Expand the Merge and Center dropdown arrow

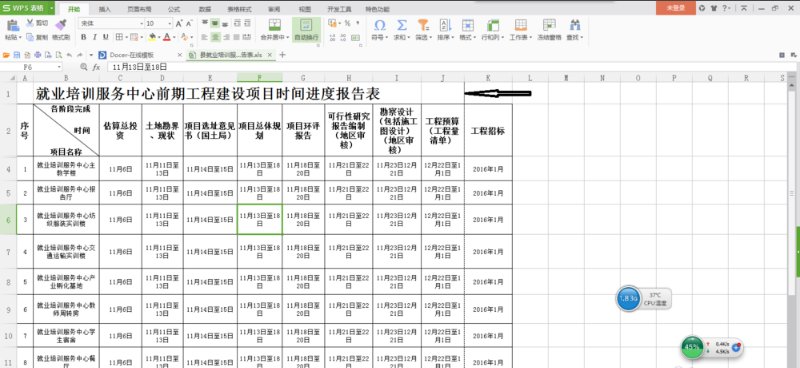[287, 38]
